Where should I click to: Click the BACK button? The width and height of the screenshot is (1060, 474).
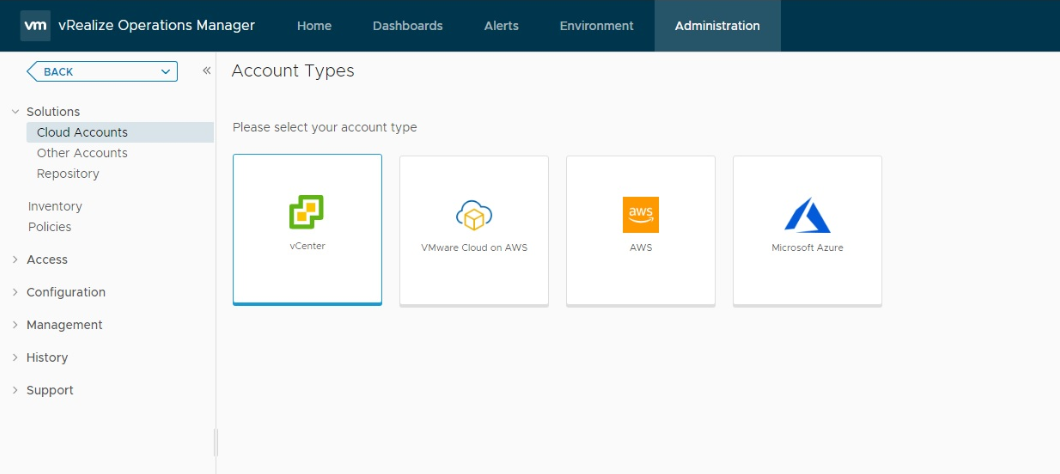pos(102,72)
